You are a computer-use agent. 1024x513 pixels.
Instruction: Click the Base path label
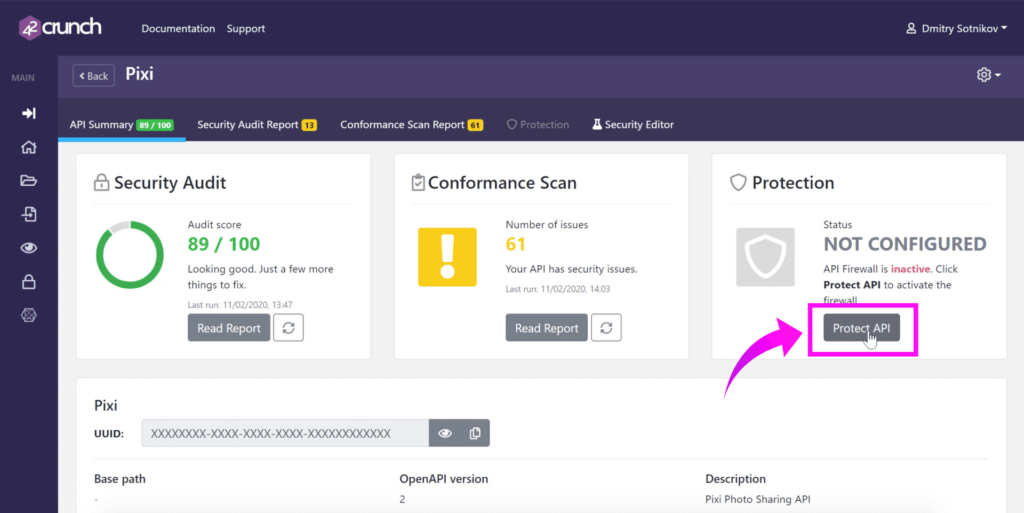[x=120, y=479]
